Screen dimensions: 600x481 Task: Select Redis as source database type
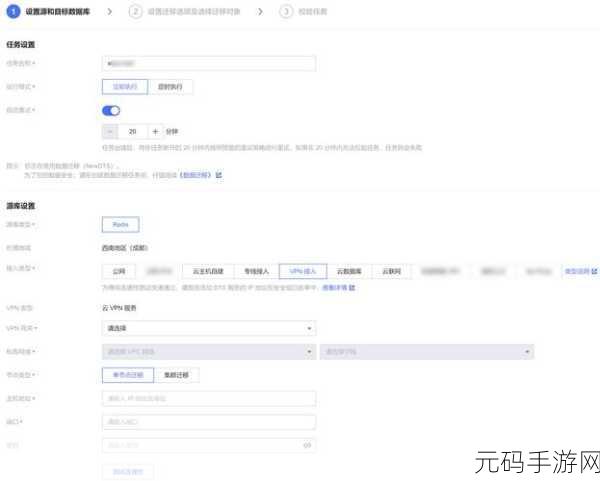click(121, 225)
